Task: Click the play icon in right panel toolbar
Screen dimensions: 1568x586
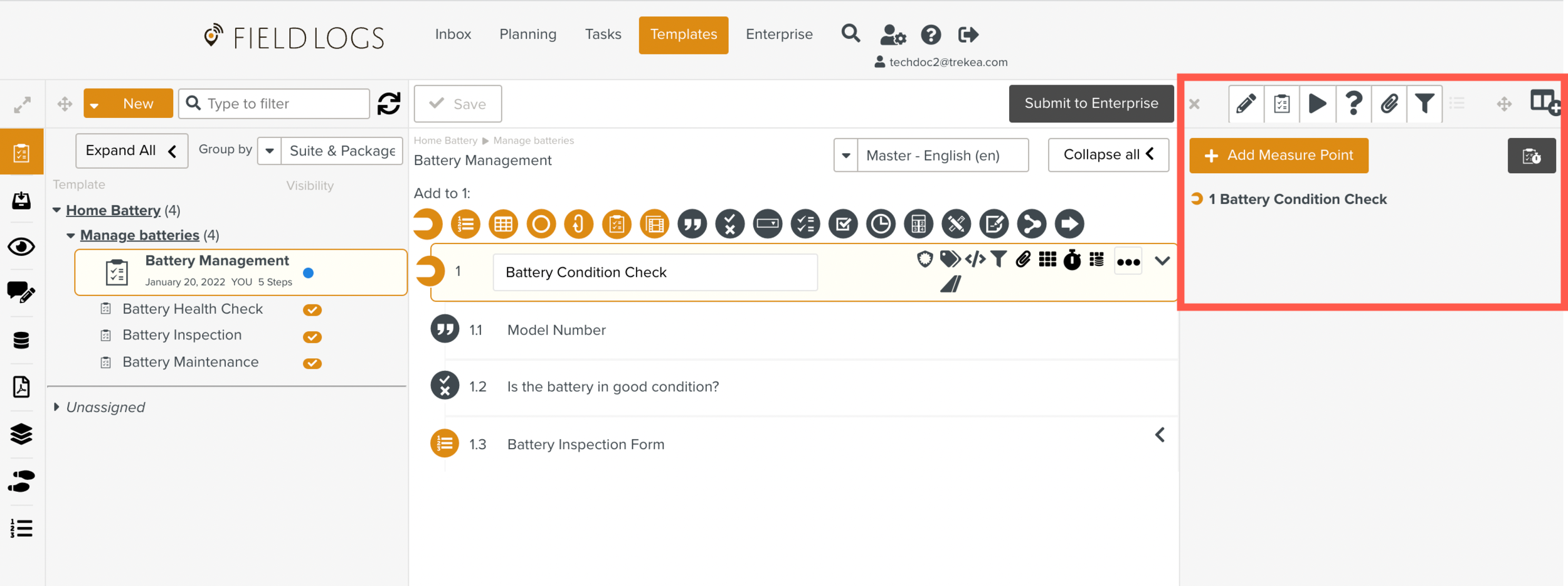Action: tap(1317, 104)
